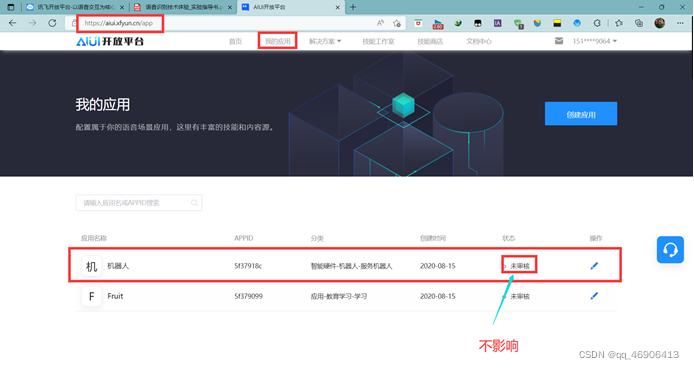Reload the current page
694x369 pixels.
pyautogui.click(x=52, y=23)
